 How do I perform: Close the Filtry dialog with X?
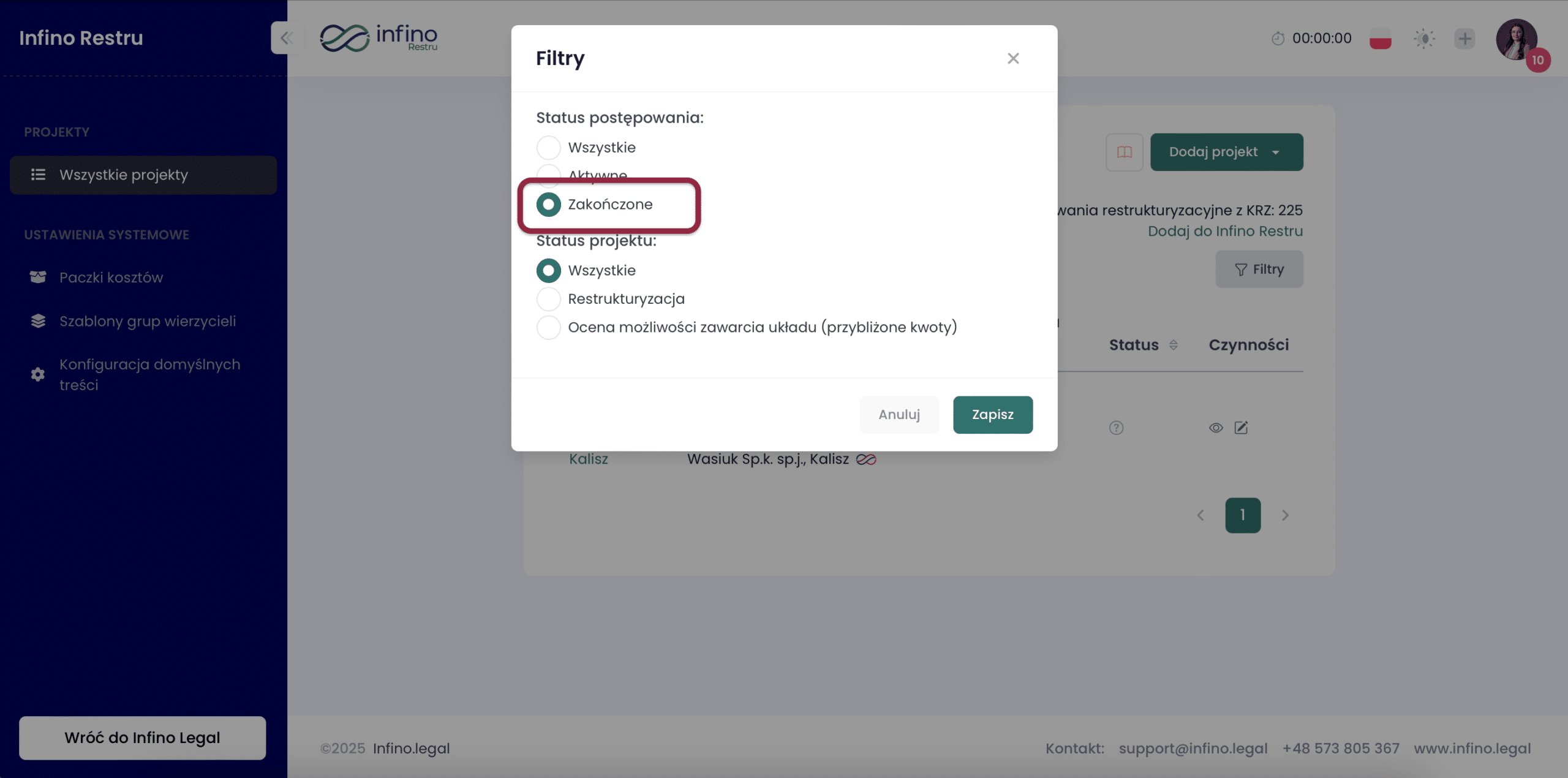click(1013, 58)
